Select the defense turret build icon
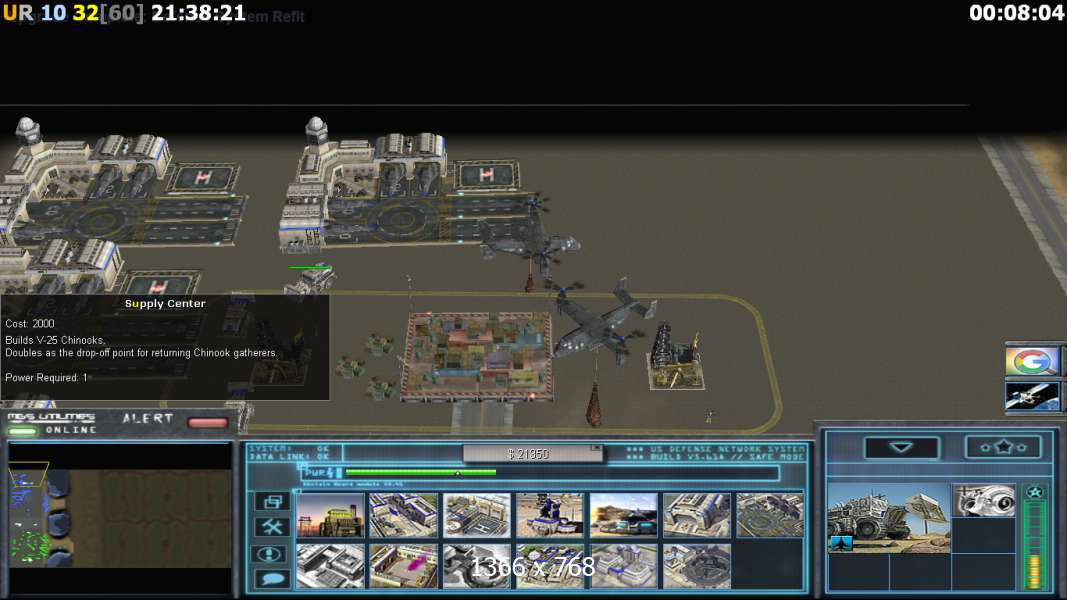 point(550,515)
